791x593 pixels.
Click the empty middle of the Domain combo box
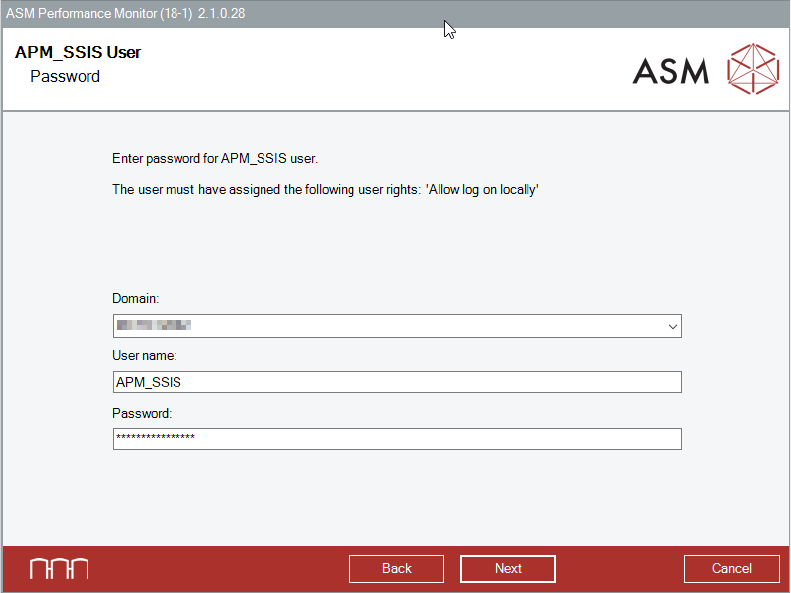pyautogui.click(x=420, y=326)
